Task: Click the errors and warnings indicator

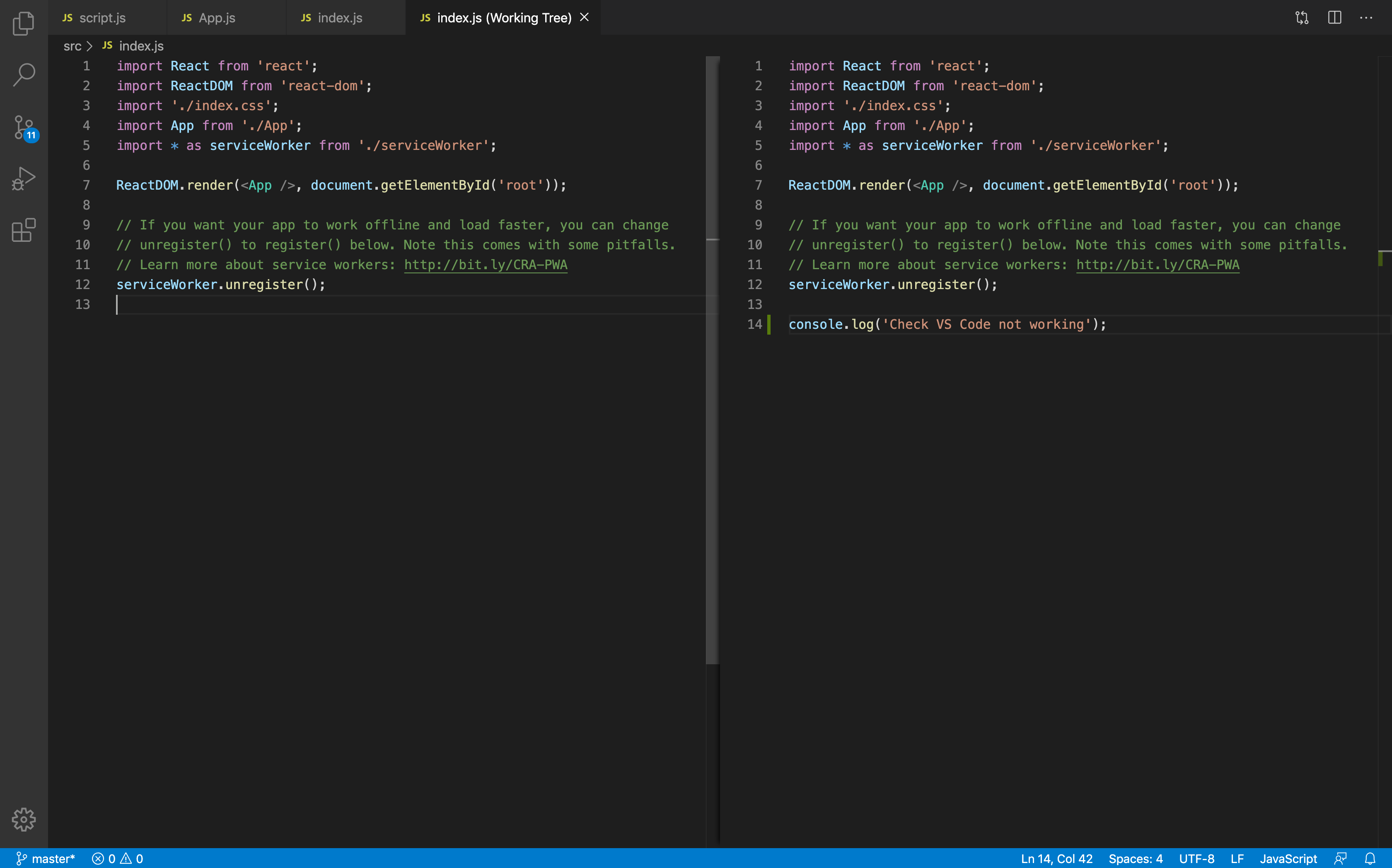Action: 118,858
